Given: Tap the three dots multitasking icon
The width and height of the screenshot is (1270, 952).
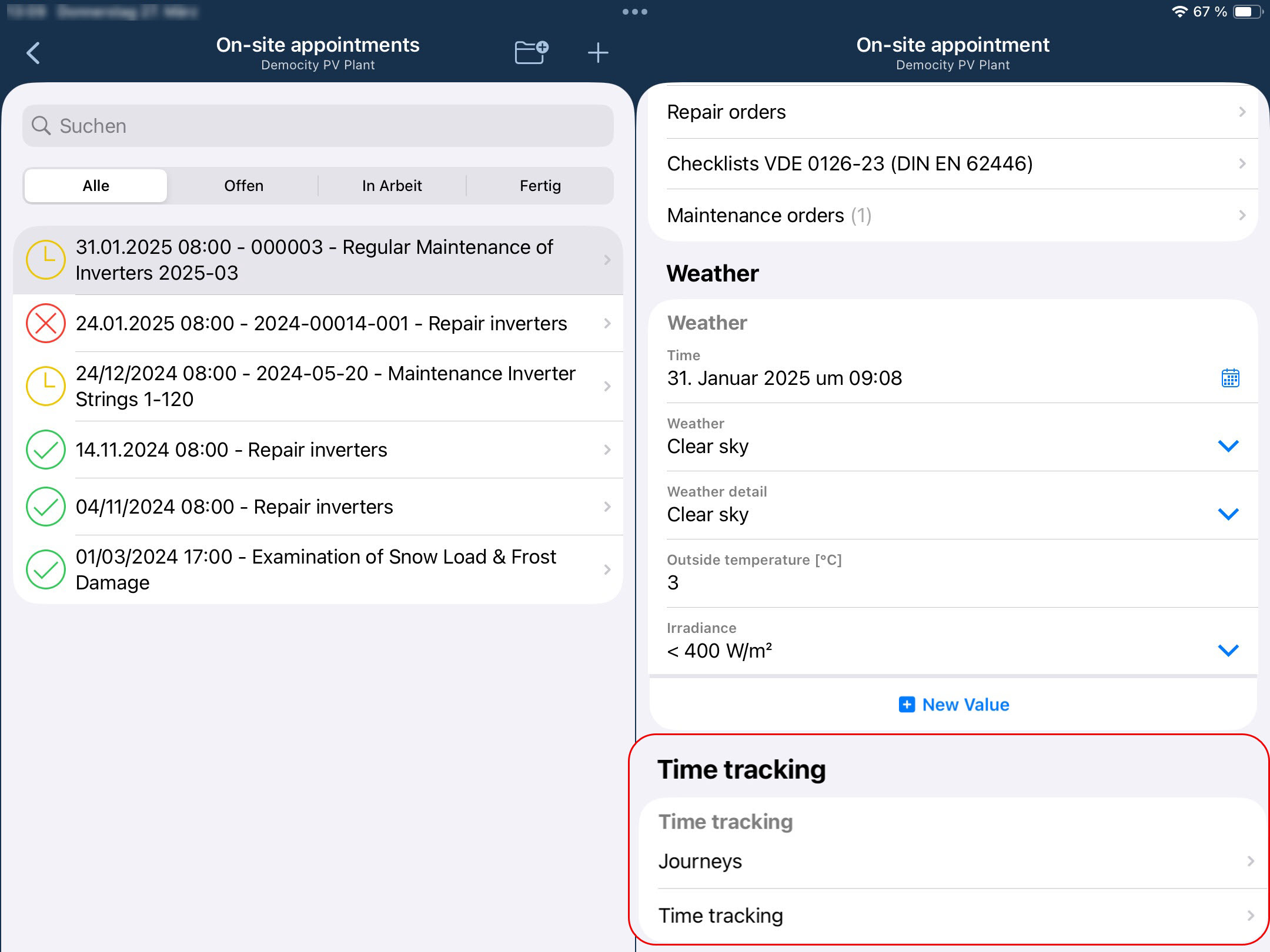Looking at the screenshot, I should point(635,12).
